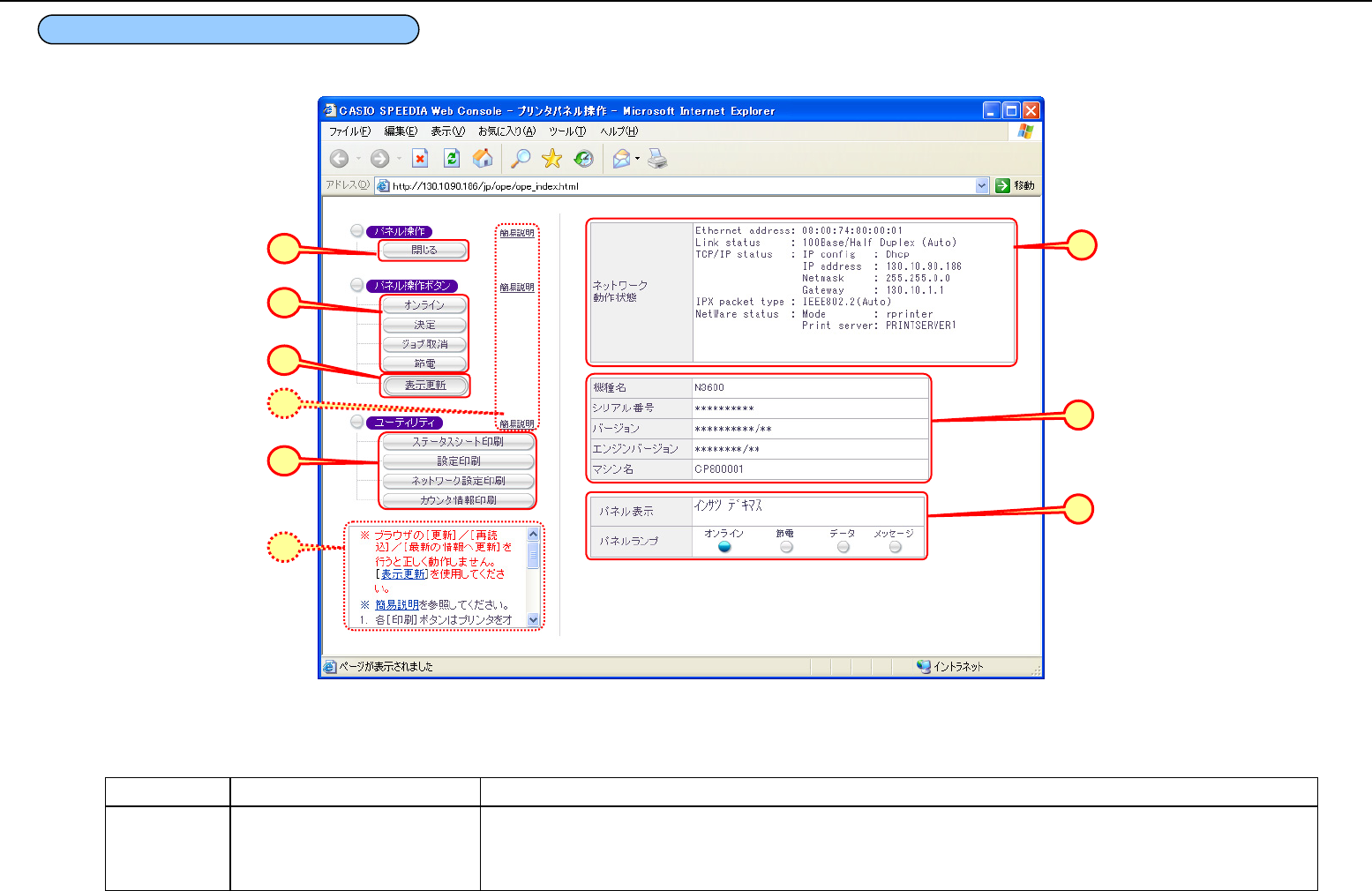Click the 簡易説明 link in the notes box
Screen dimensions: 1372x891
pyautogui.click(x=397, y=605)
